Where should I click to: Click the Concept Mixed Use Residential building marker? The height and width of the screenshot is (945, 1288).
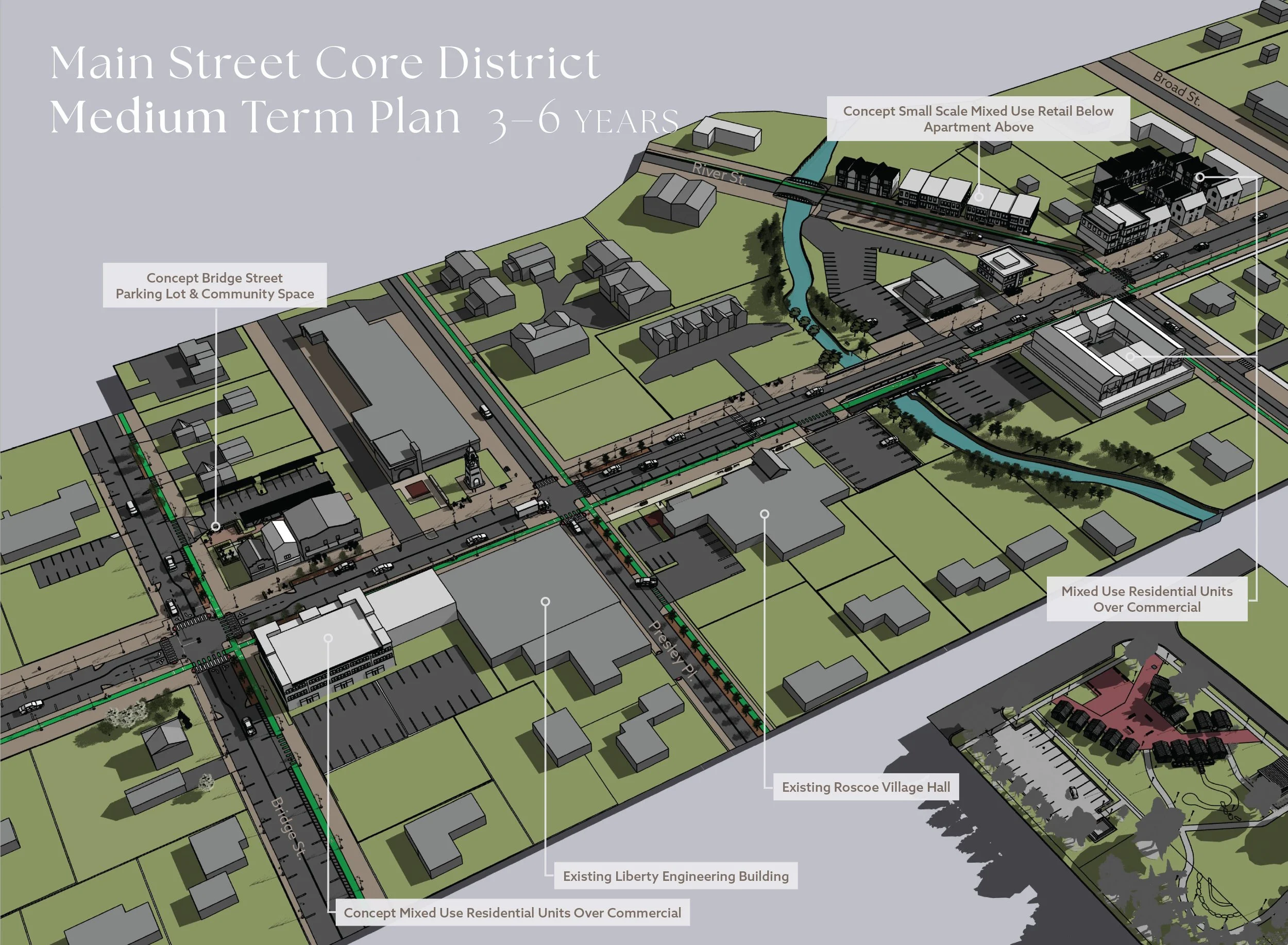coord(328,638)
